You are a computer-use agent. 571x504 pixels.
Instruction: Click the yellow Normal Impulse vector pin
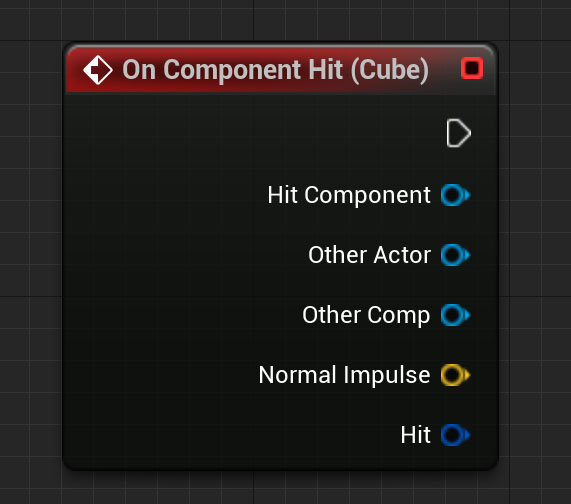point(455,375)
